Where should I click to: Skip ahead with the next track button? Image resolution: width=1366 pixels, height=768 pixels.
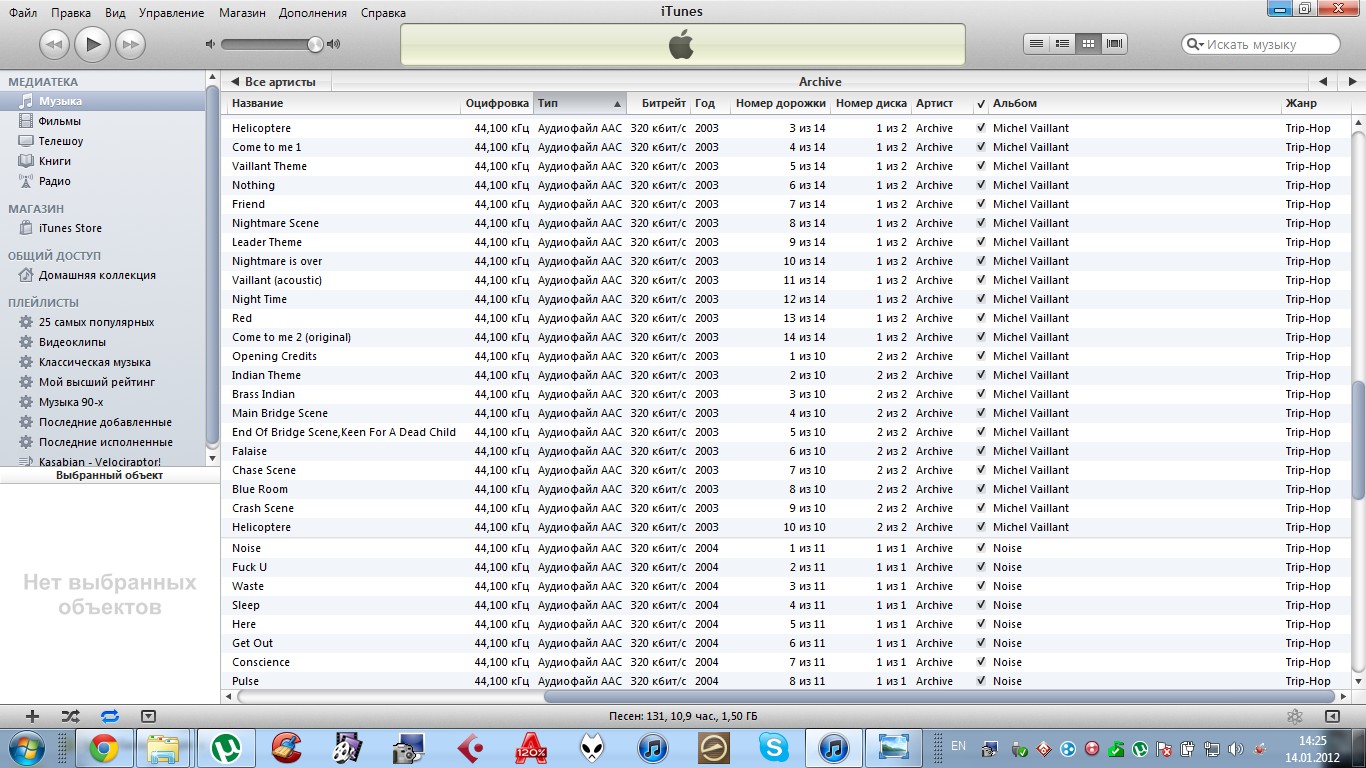(x=130, y=44)
